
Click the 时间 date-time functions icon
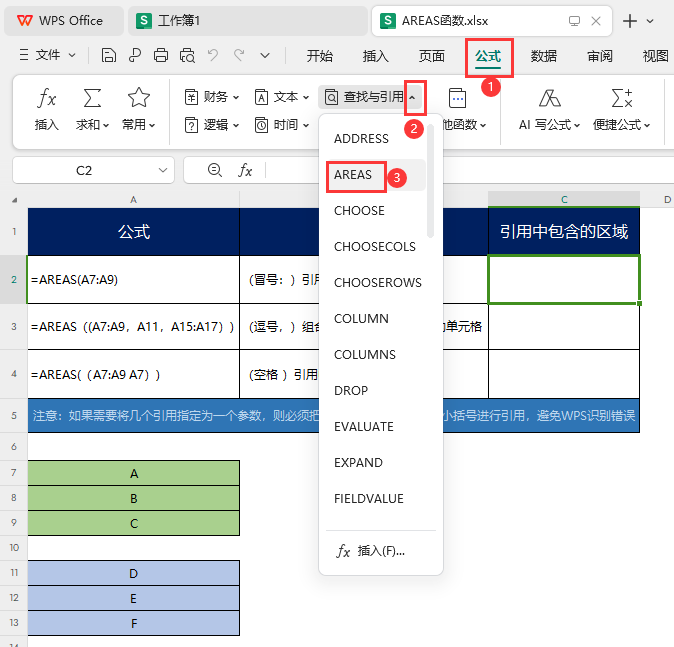(261, 125)
